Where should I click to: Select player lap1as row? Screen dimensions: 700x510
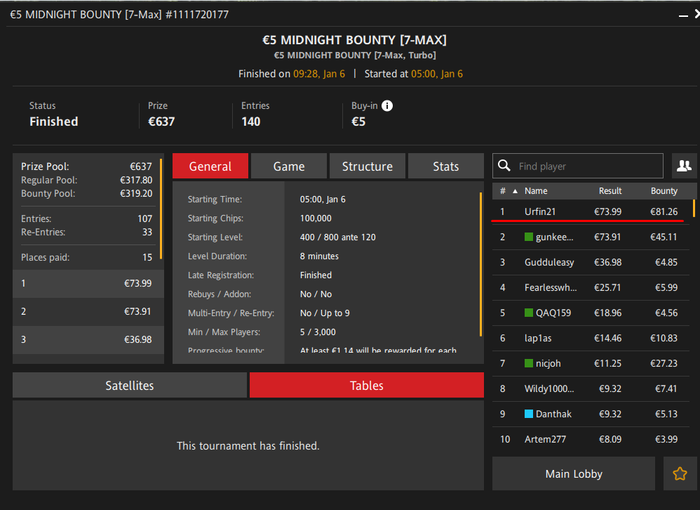[x=591, y=338]
